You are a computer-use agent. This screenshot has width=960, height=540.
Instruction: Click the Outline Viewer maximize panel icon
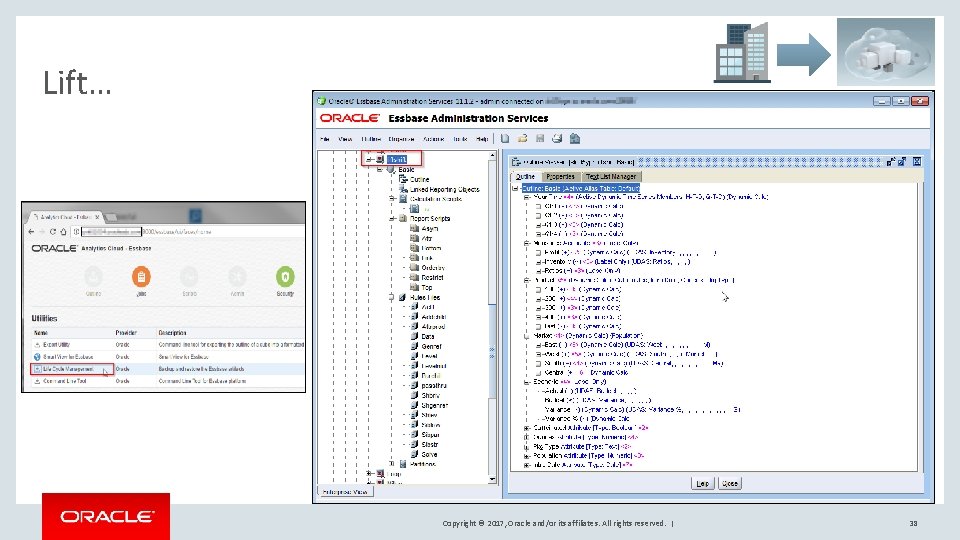coord(902,162)
